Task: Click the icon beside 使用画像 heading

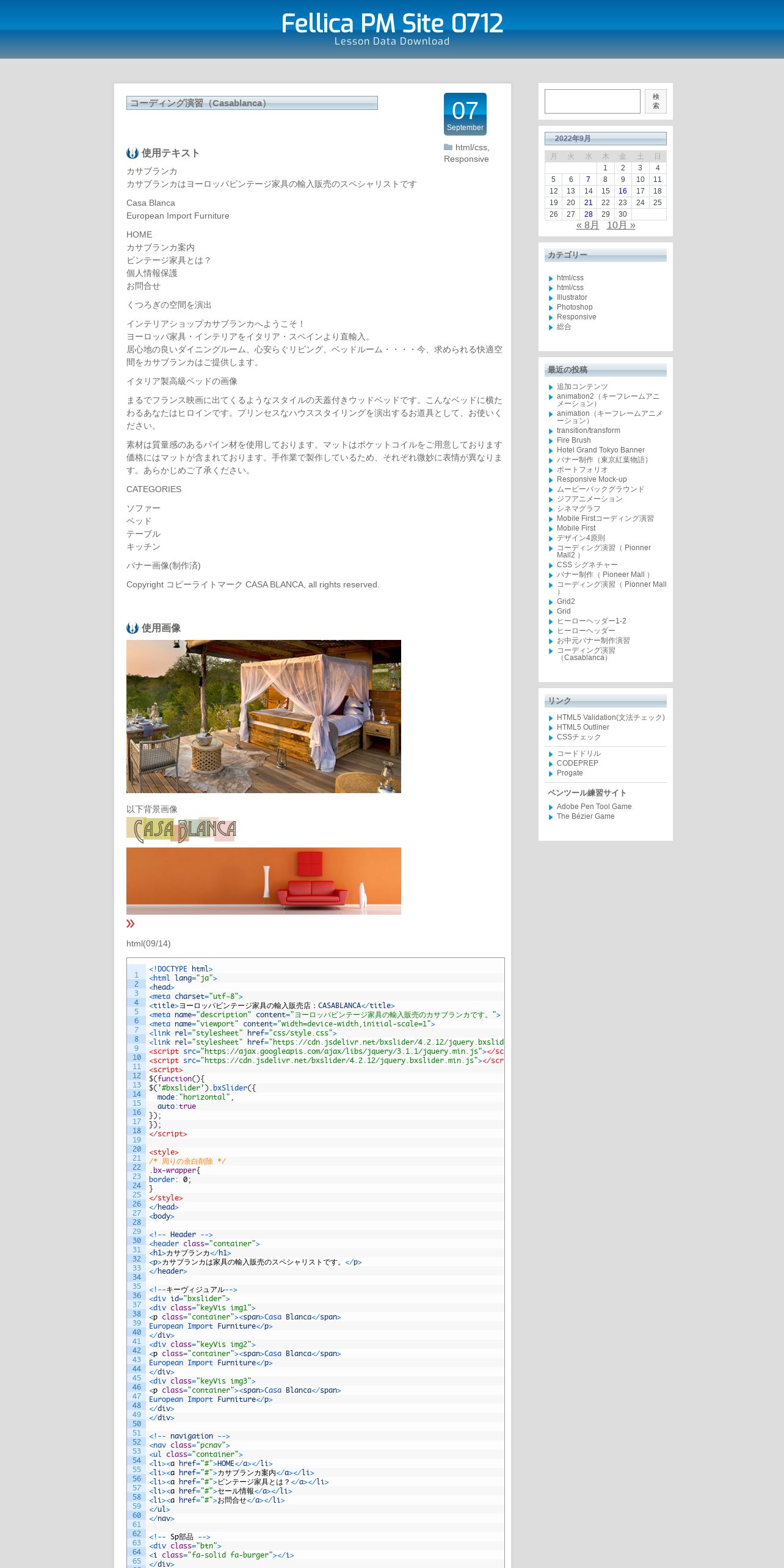Action: [x=132, y=628]
